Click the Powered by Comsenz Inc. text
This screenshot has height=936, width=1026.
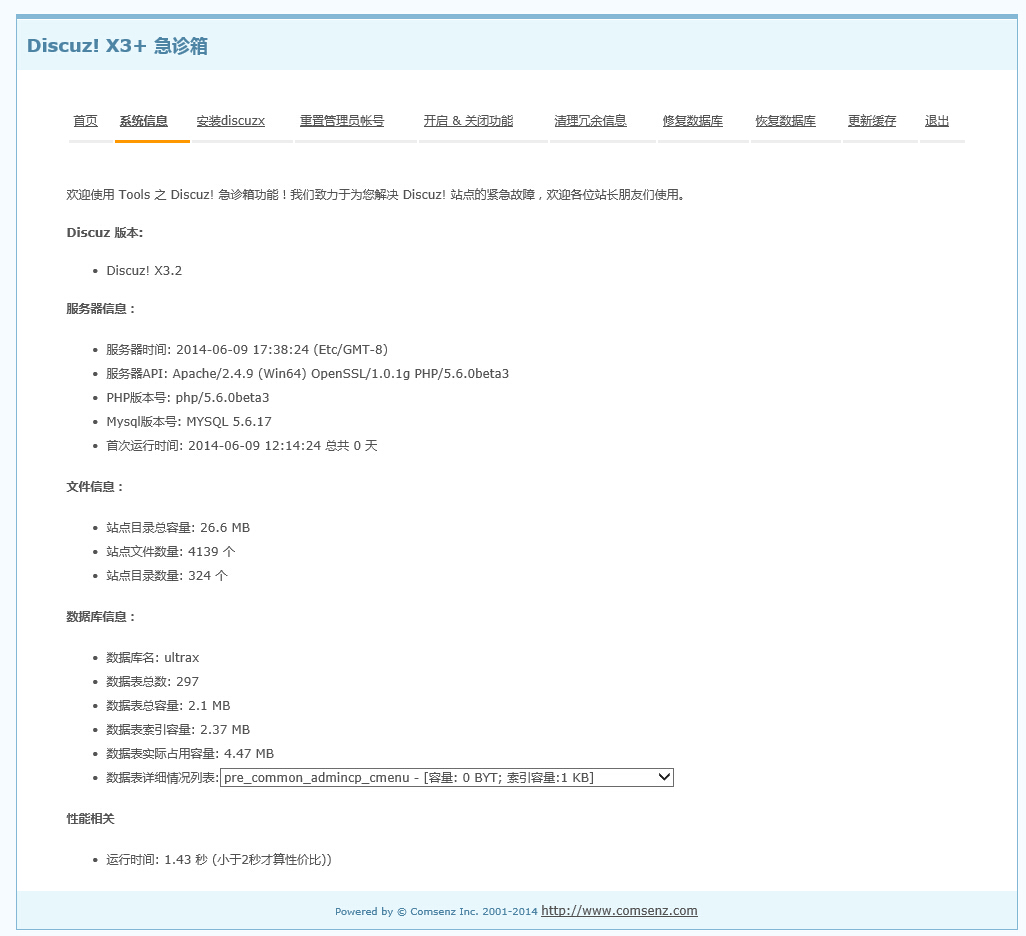point(436,912)
